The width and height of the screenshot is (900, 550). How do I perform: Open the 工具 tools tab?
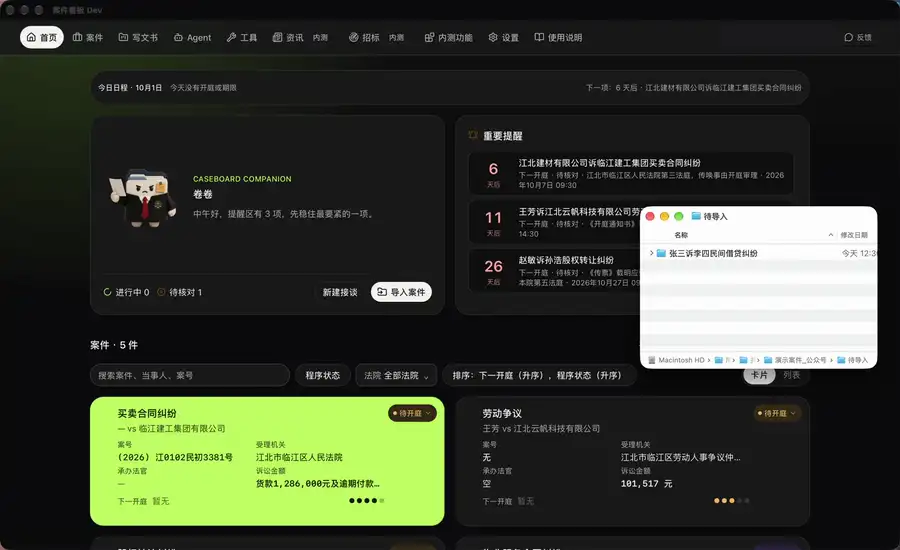[242, 37]
